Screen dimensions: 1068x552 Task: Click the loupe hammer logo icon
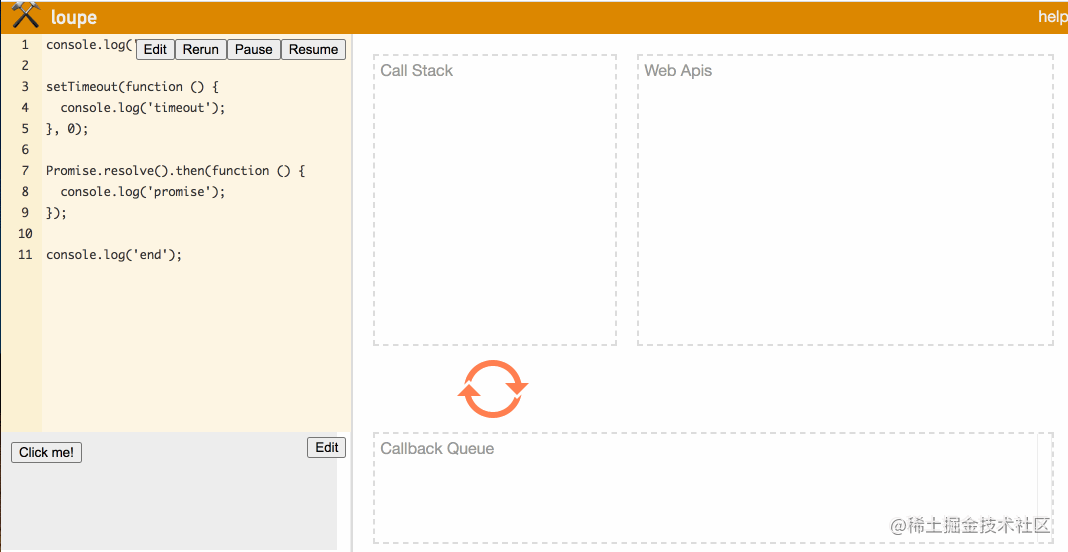tap(26, 16)
